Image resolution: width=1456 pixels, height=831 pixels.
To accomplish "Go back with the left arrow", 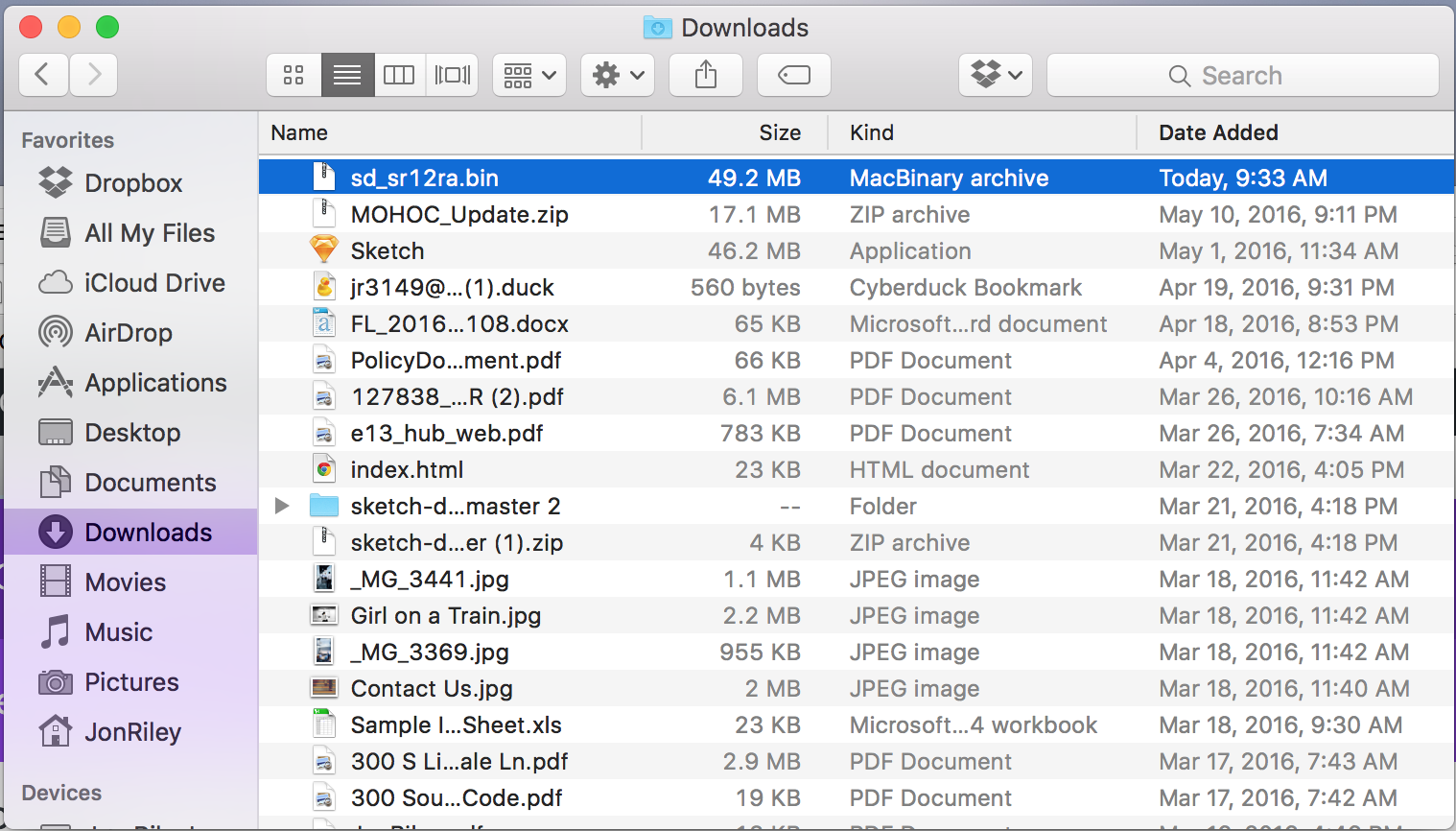I will [43, 75].
